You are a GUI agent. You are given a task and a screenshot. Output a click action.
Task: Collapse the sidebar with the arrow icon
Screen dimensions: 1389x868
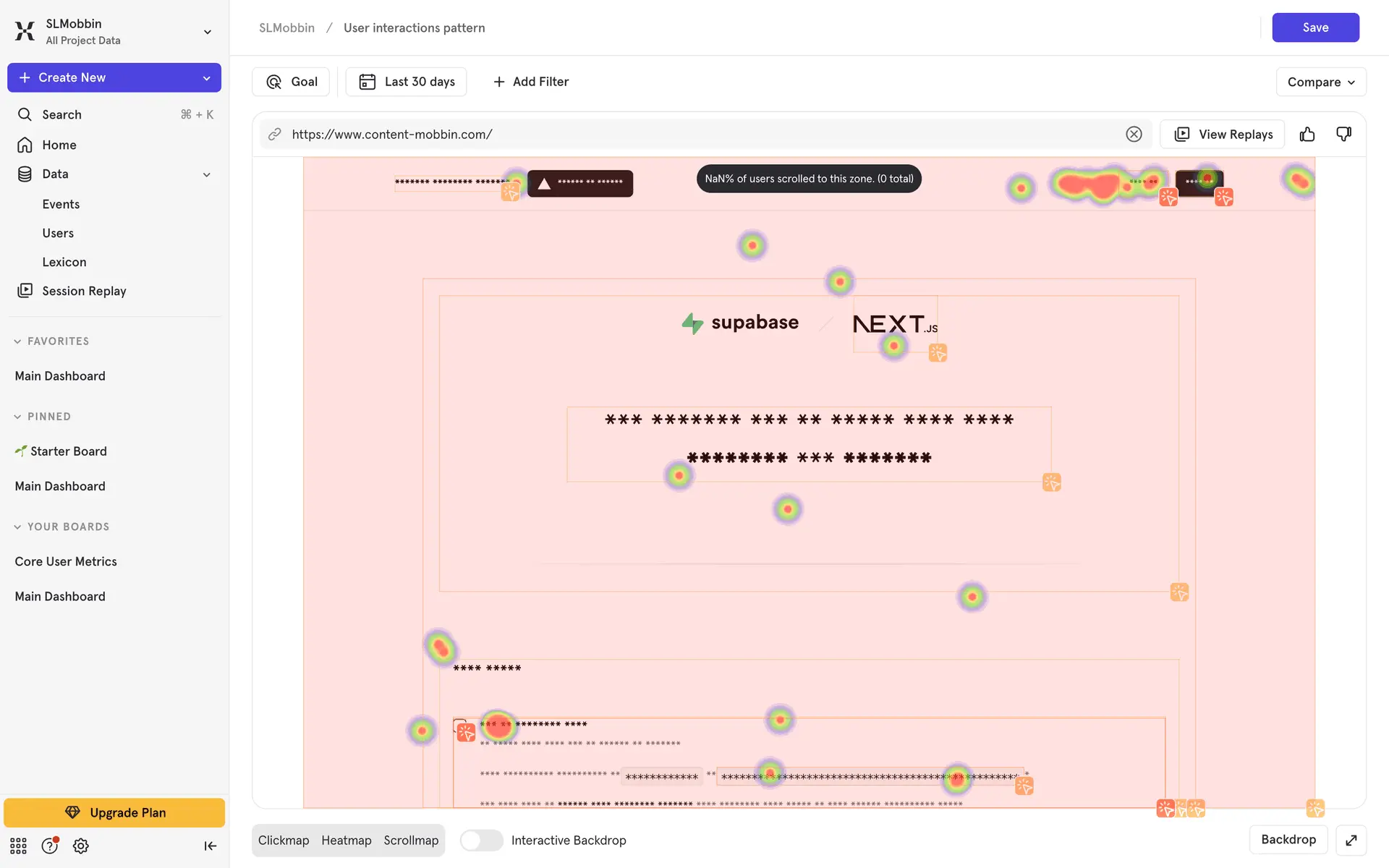point(210,846)
